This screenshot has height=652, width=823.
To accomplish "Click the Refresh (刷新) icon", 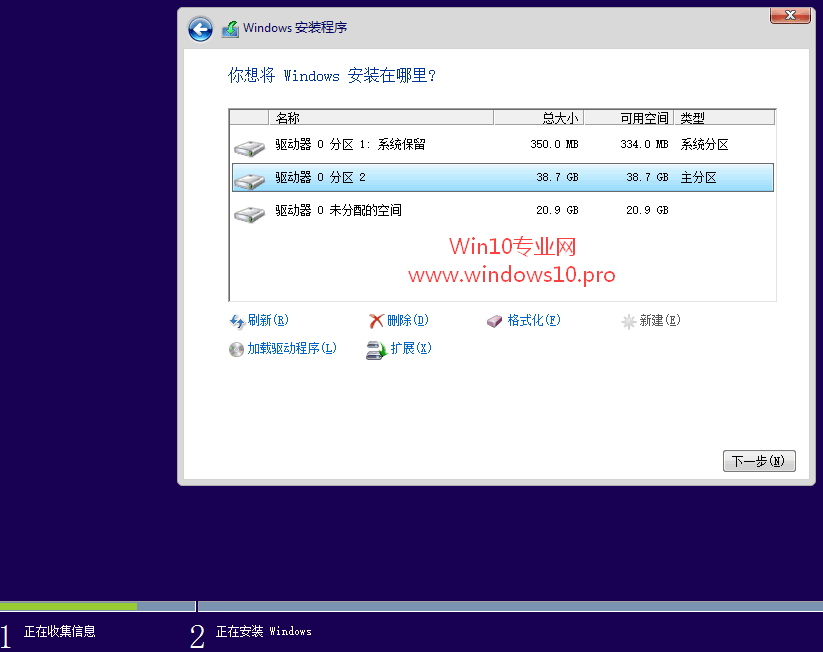I will [238, 320].
